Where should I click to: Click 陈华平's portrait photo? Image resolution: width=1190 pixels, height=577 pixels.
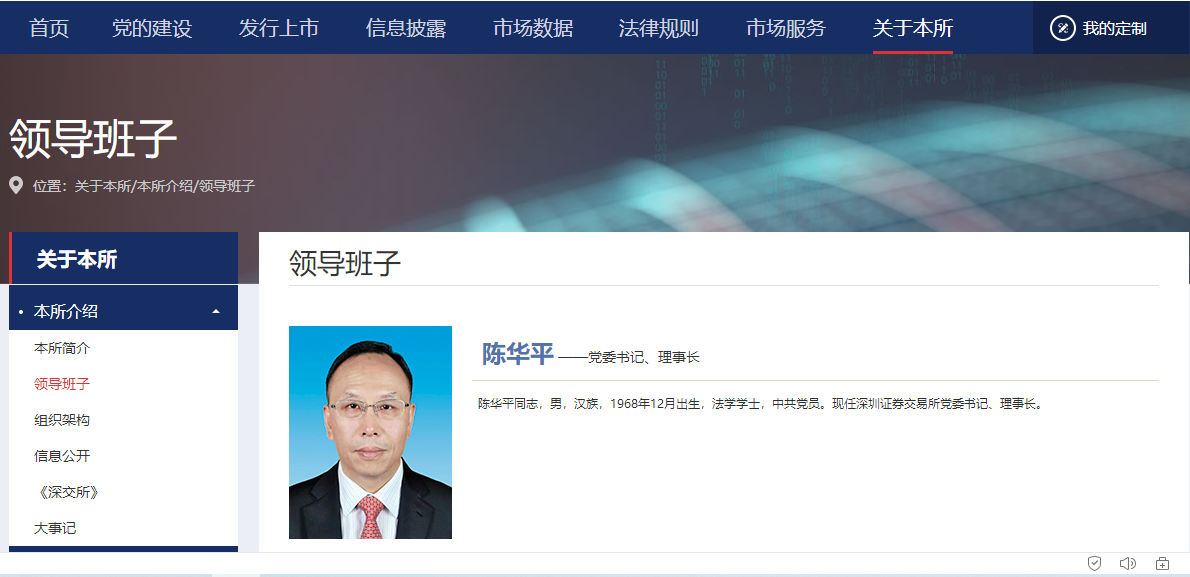tap(370, 433)
